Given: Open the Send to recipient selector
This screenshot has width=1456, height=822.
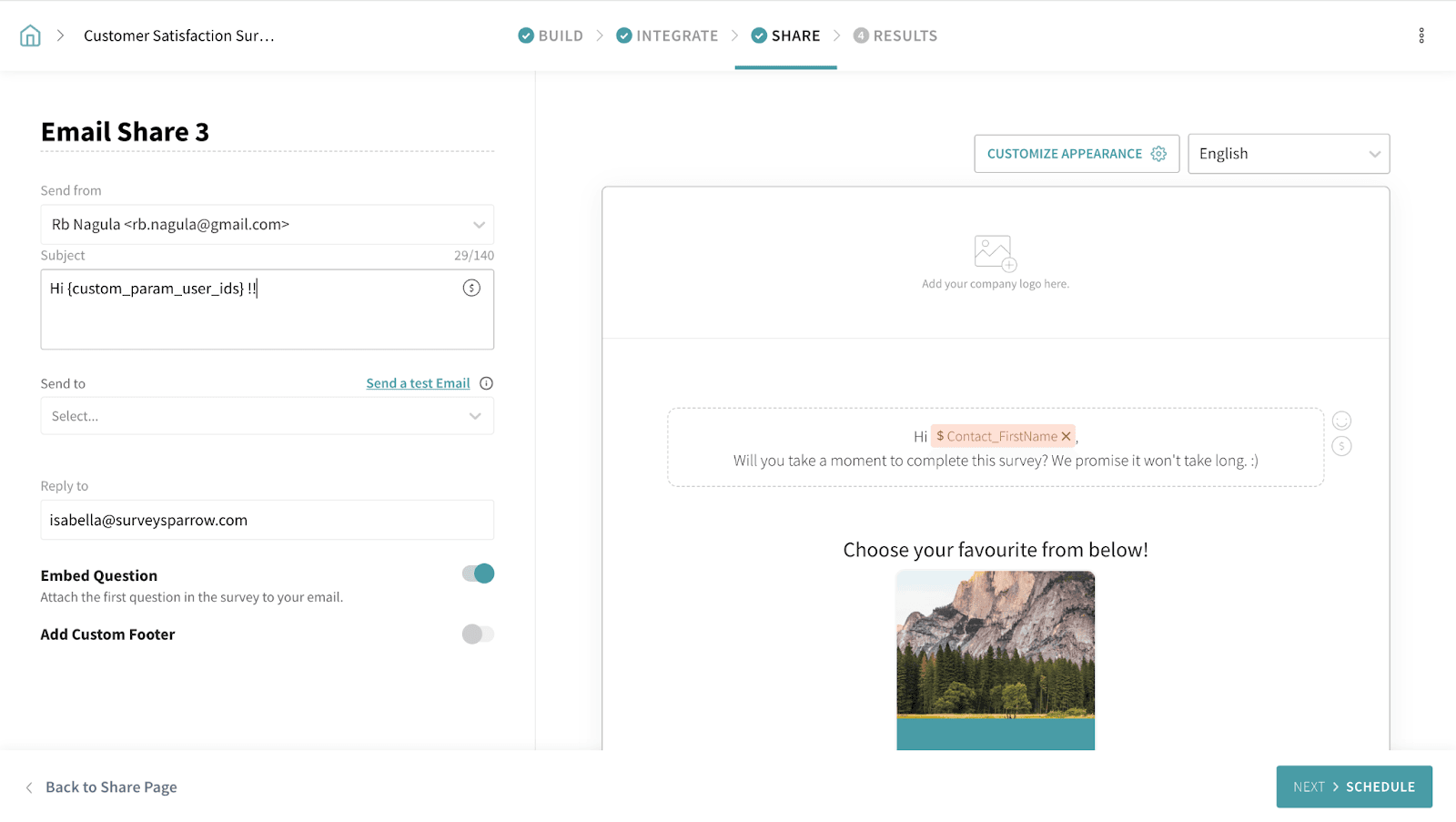Looking at the screenshot, I should click(x=267, y=416).
